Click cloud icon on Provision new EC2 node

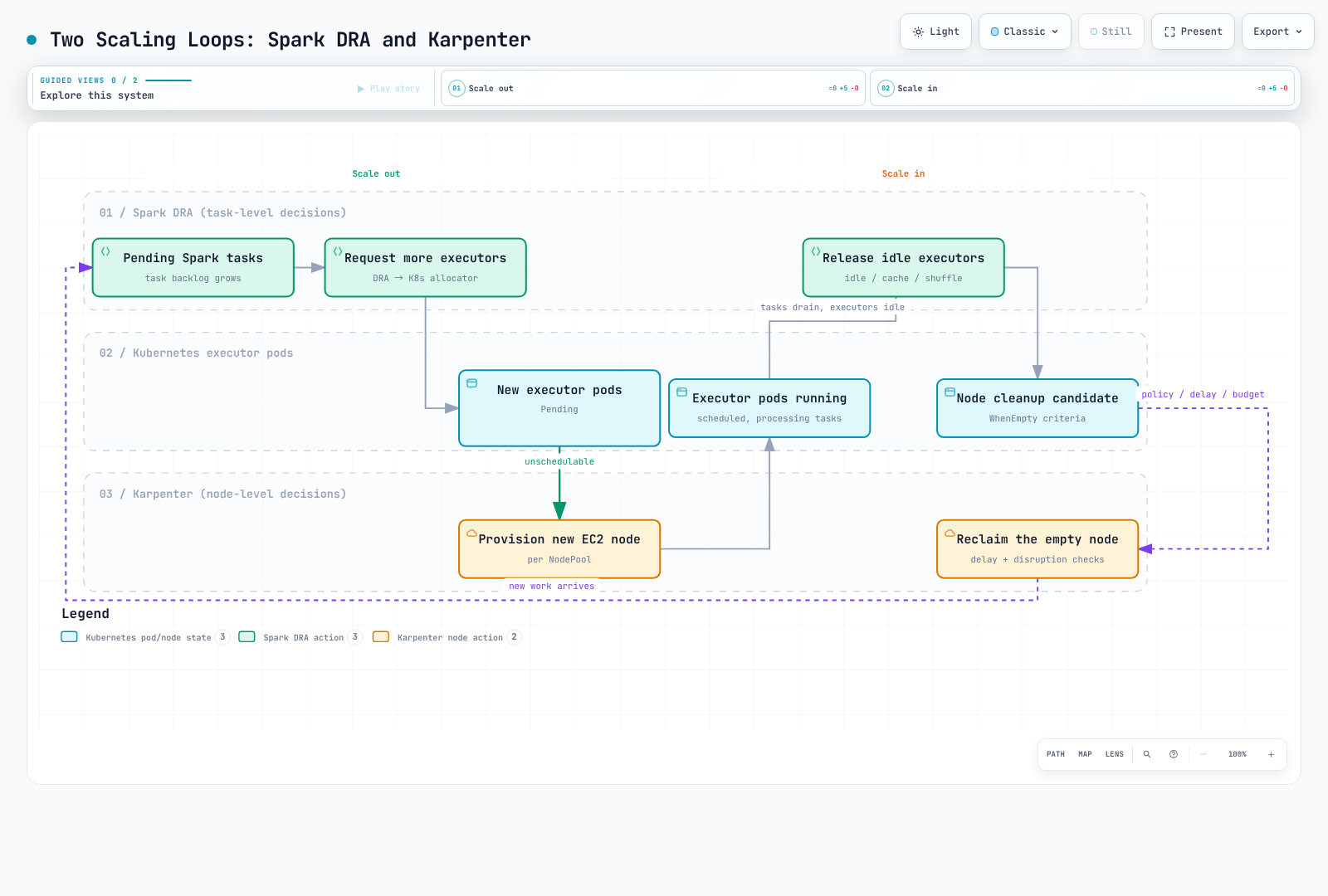point(471,533)
